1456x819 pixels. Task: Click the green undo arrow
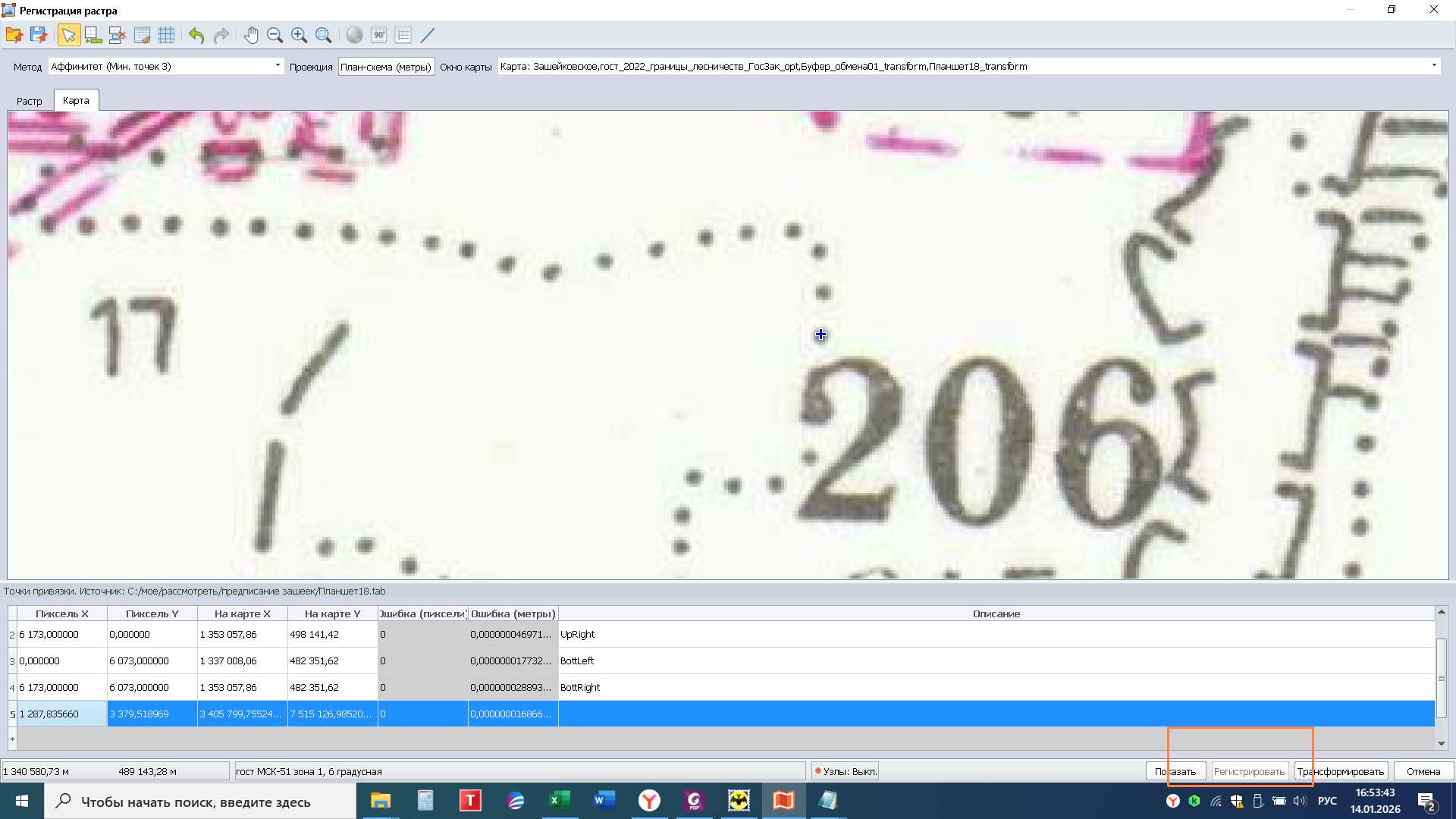196,35
